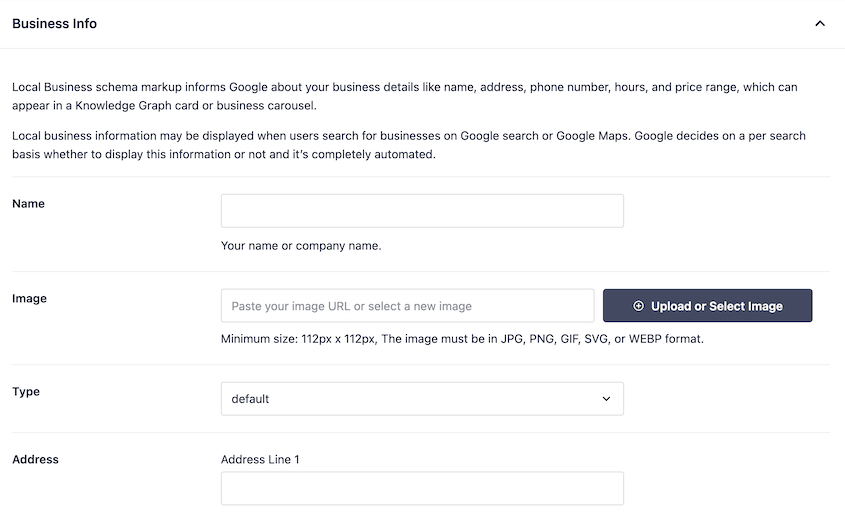
Task: Click the Address Line 1 label
Action: click(x=260, y=460)
